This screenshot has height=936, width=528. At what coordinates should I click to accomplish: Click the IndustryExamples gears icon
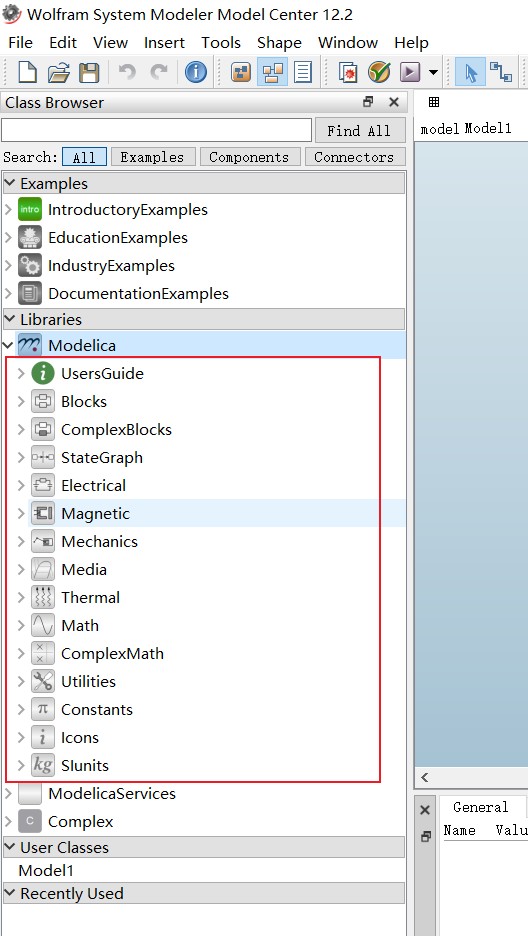[x=30, y=266]
